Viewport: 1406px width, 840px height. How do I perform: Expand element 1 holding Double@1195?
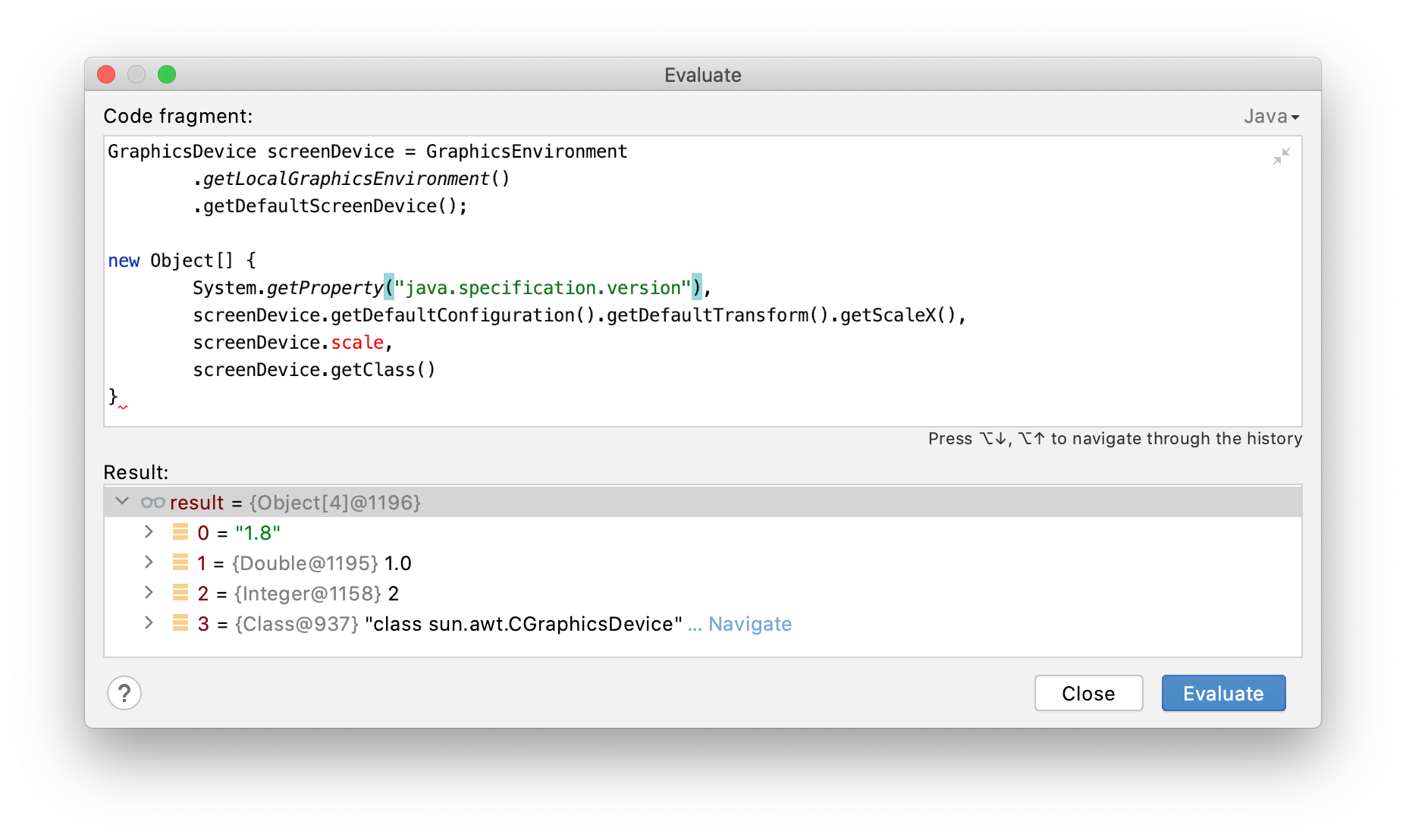click(x=148, y=563)
